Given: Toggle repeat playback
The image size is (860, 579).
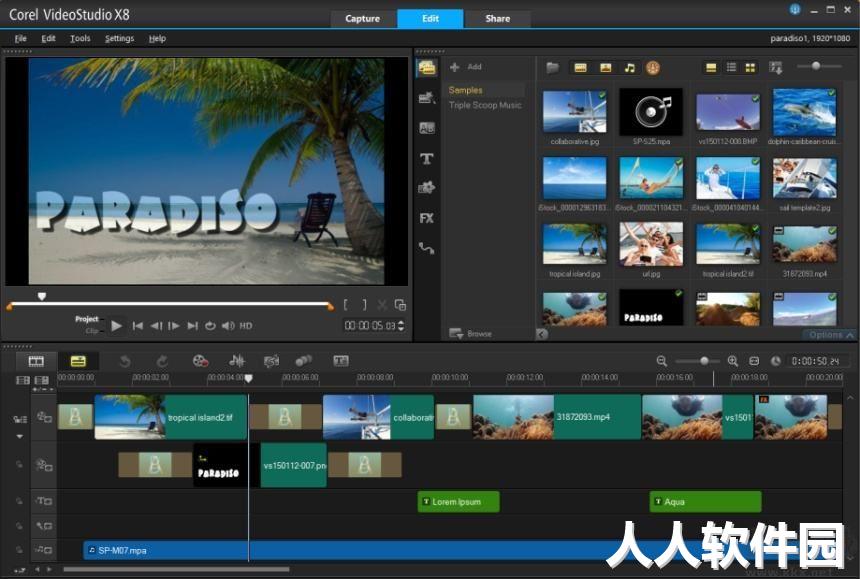Looking at the screenshot, I should [210, 326].
